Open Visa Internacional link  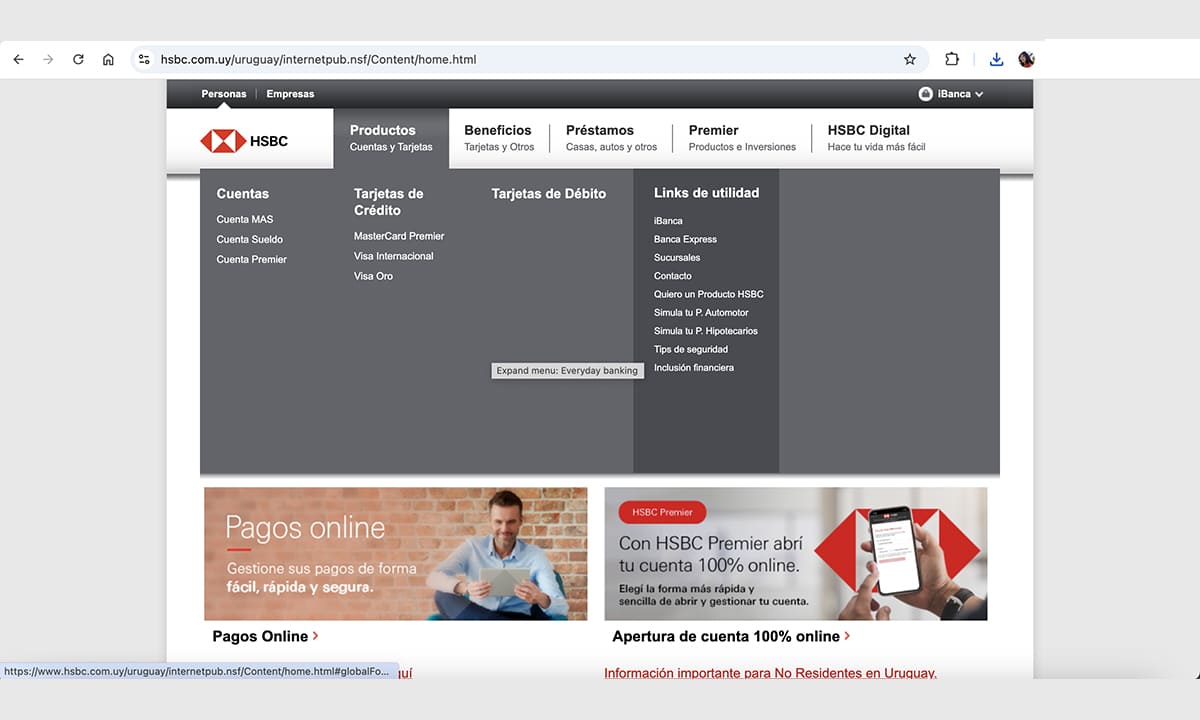click(x=394, y=256)
